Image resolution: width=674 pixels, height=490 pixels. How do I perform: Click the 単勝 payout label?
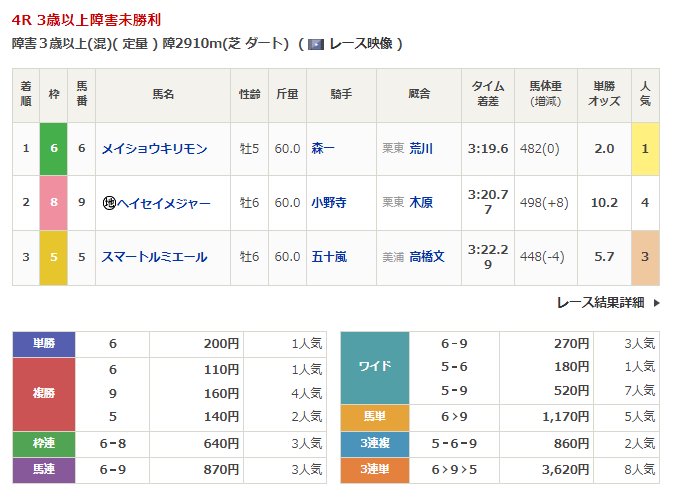coord(44,344)
